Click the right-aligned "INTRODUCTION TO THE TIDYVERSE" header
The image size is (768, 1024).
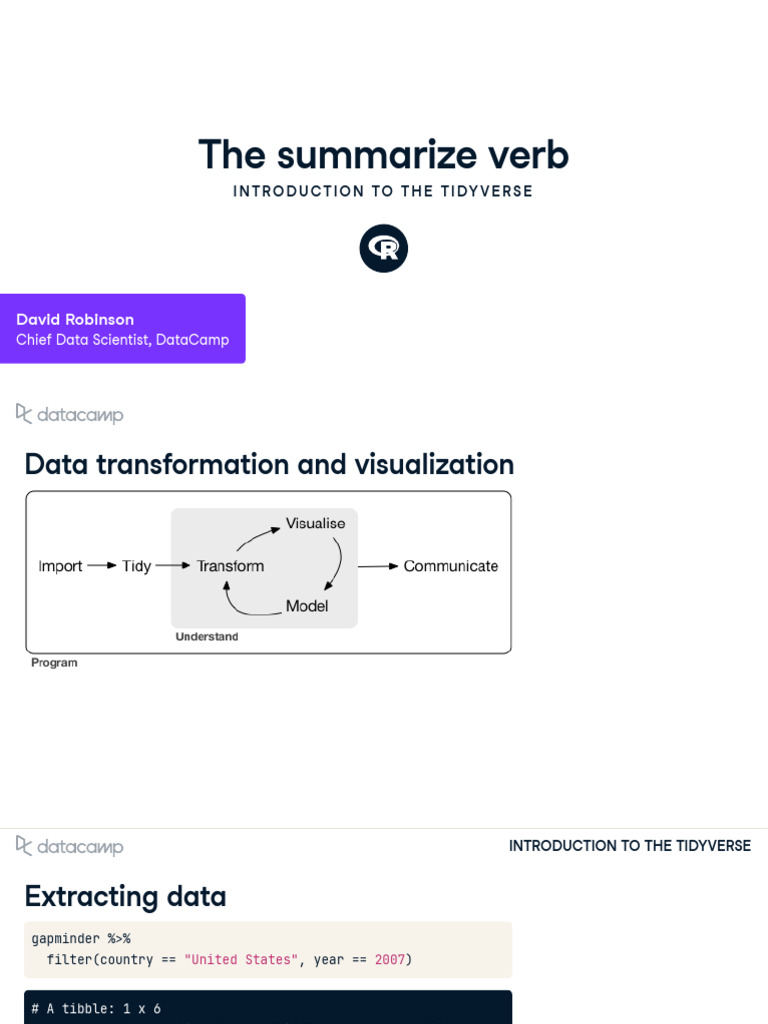pos(629,846)
